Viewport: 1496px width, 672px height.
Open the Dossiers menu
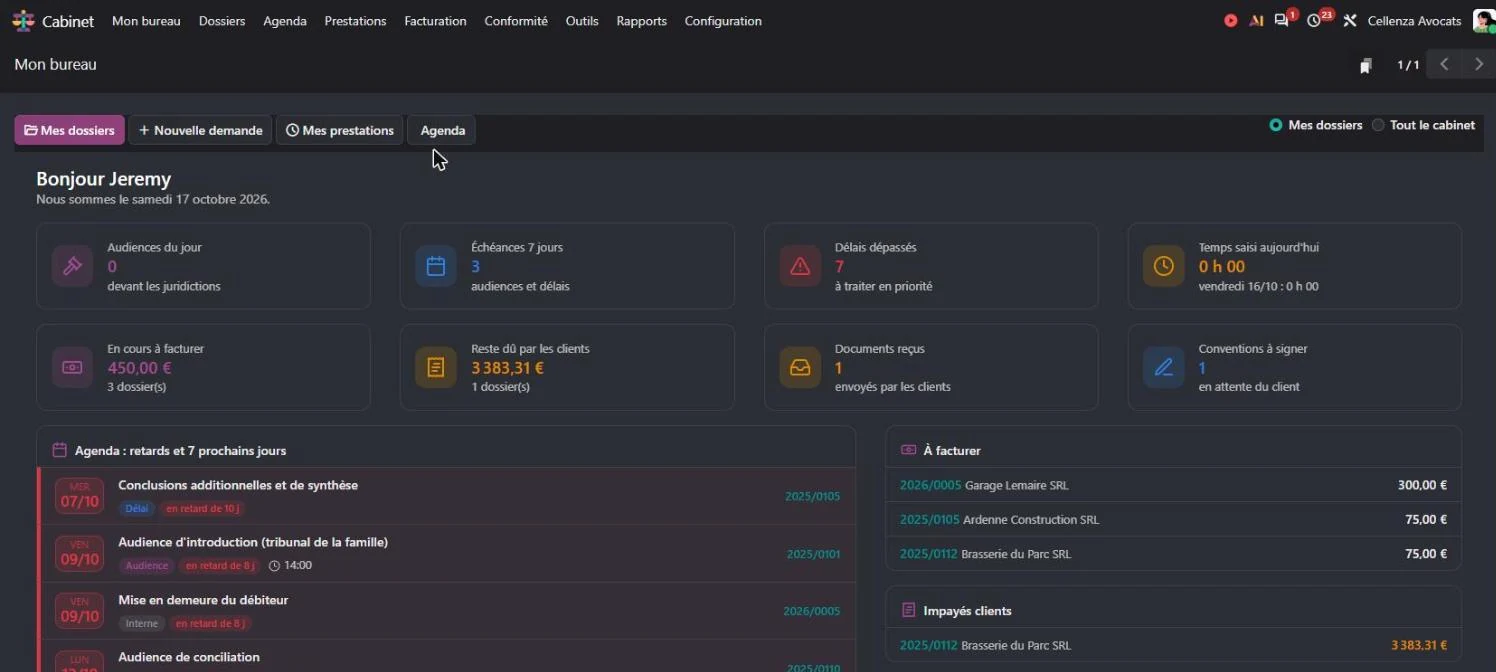tap(222, 21)
